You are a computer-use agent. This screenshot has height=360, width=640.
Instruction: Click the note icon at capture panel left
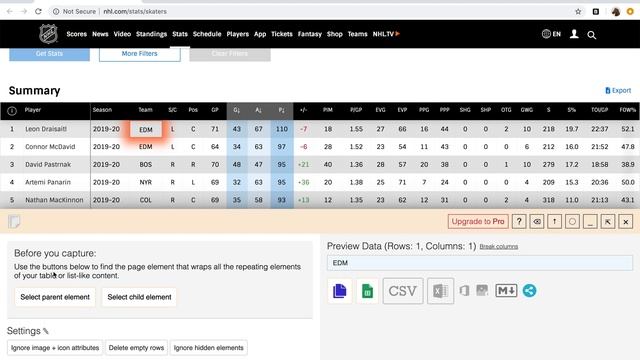[x=14, y=222]
